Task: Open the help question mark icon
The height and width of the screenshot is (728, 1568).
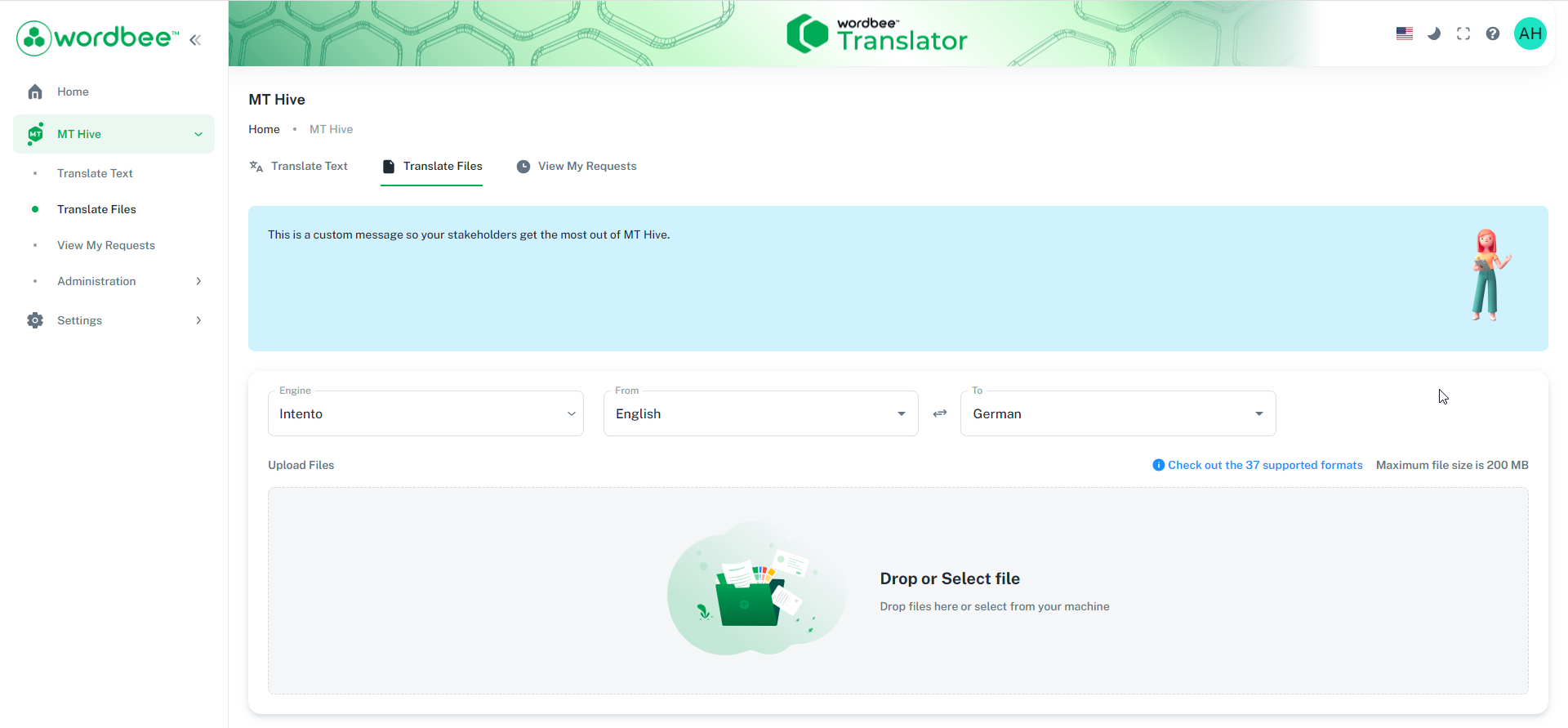Action: click(1492, 33)
